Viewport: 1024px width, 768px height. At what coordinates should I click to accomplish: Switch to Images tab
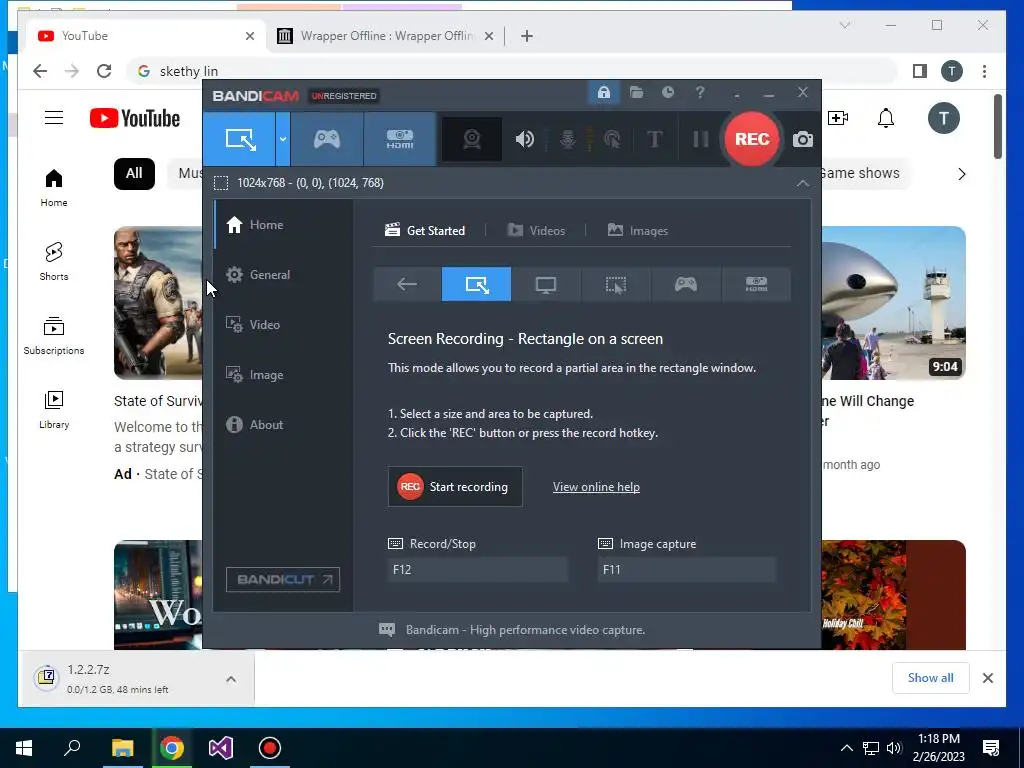637,231
